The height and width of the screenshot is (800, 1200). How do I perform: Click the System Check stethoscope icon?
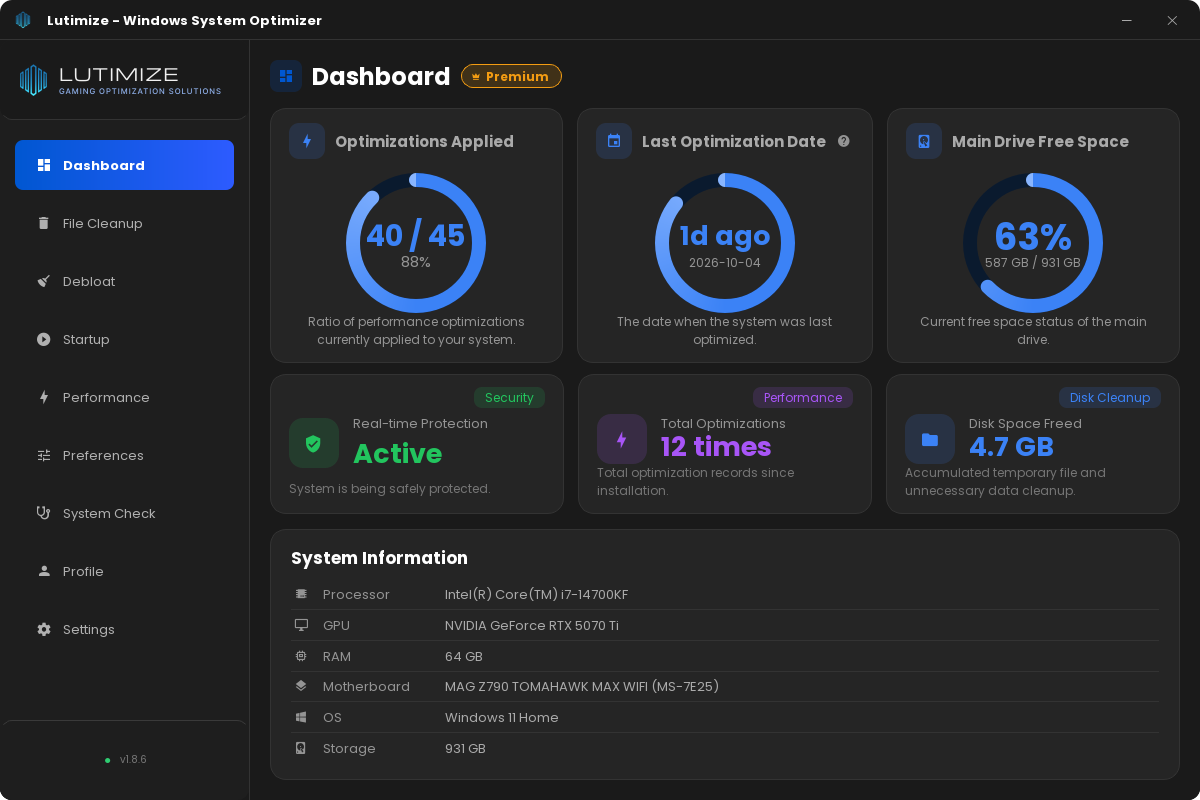pos(44,513)
